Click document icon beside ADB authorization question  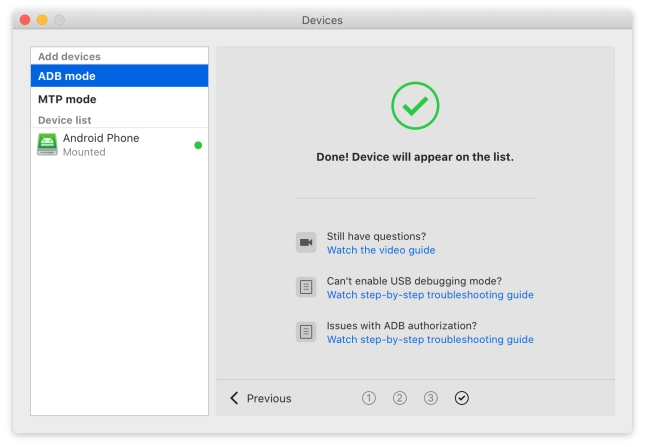306,332
